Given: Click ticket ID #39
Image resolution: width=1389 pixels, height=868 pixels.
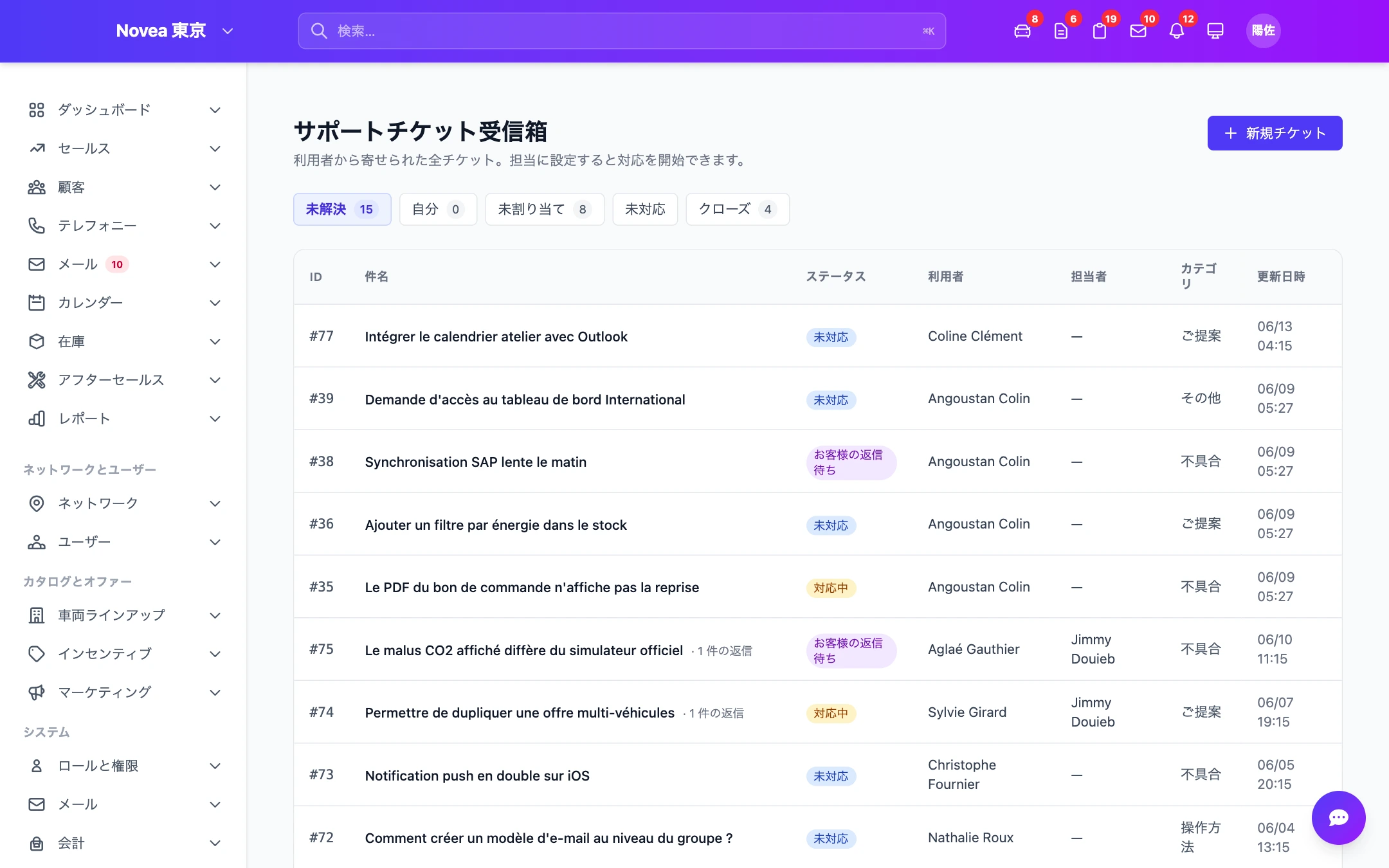Looking at the screenshot, I should pyautogui.click(x=322, y=399).
